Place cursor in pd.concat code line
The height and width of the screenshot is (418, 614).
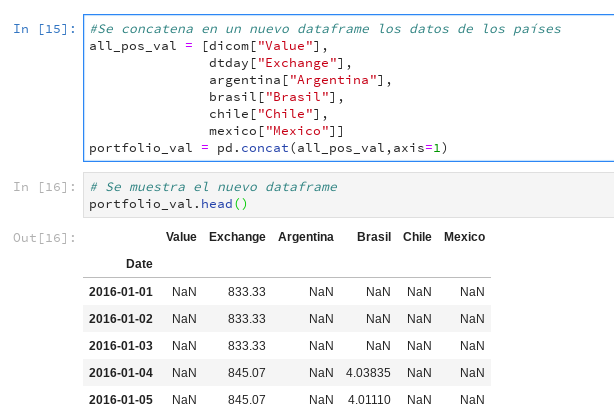click(268, 148)
